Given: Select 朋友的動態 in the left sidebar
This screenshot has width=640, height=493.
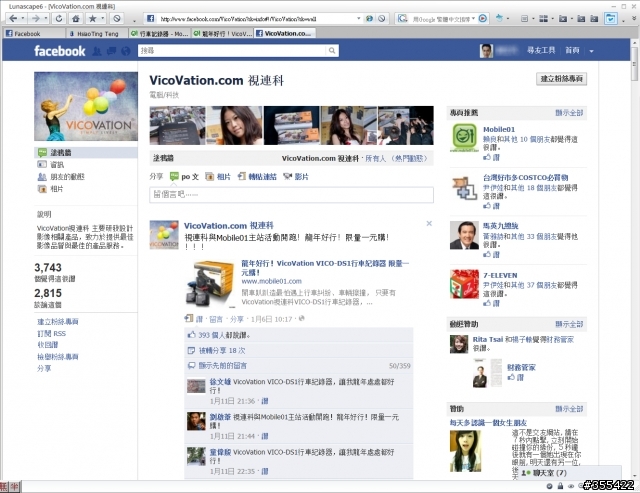Looking at the screenshot, I should tap(67, 177).
